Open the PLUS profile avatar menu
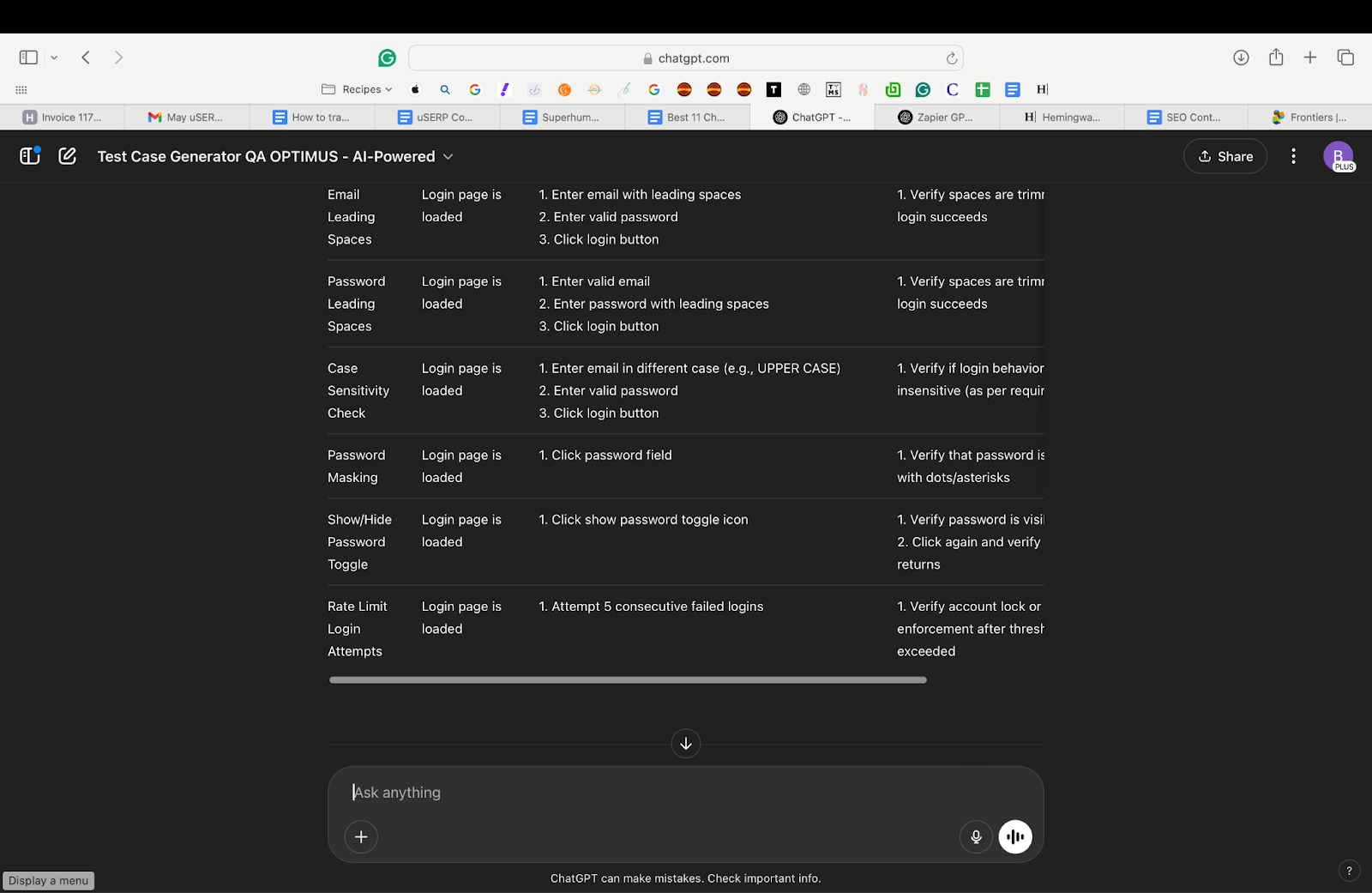Viewport: 1372px width, 893px height. [x=1339, y=156]
